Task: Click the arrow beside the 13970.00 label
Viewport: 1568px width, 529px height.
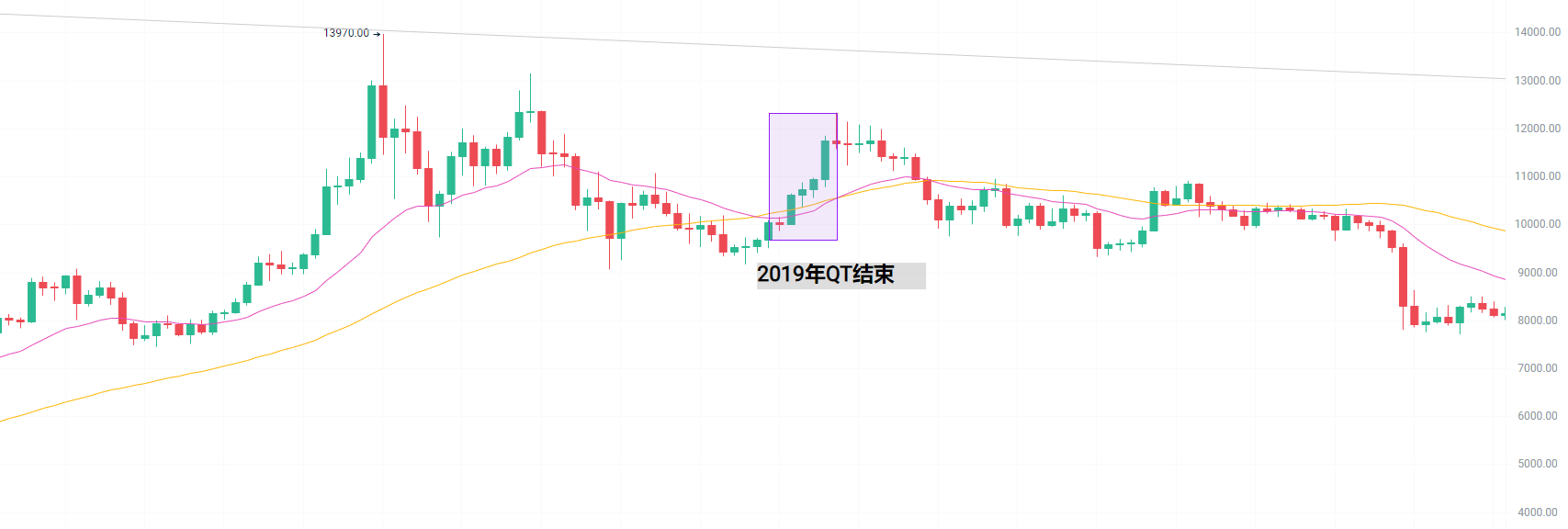Action: pos(377,34)
